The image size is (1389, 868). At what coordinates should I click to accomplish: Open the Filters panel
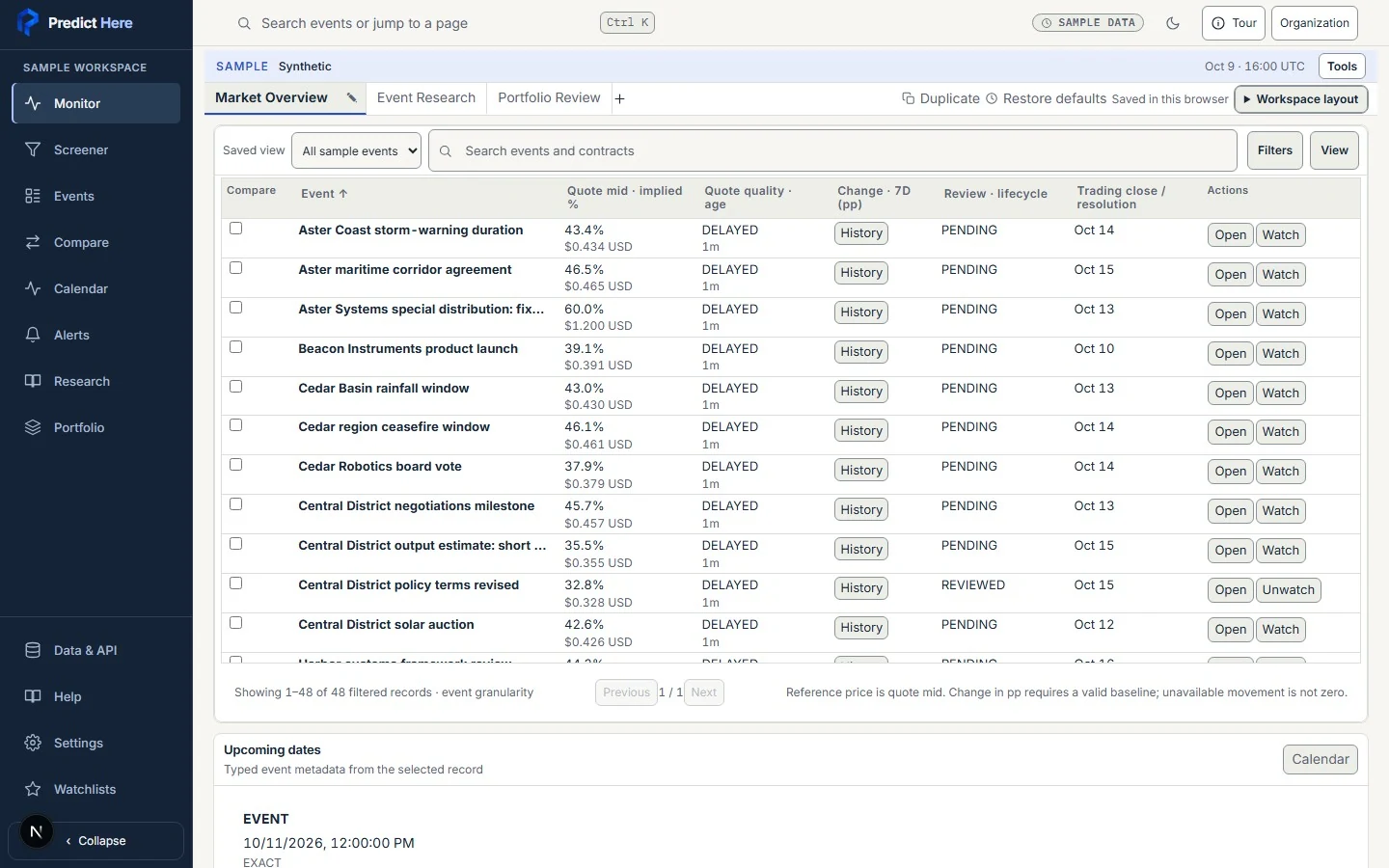1275,150
